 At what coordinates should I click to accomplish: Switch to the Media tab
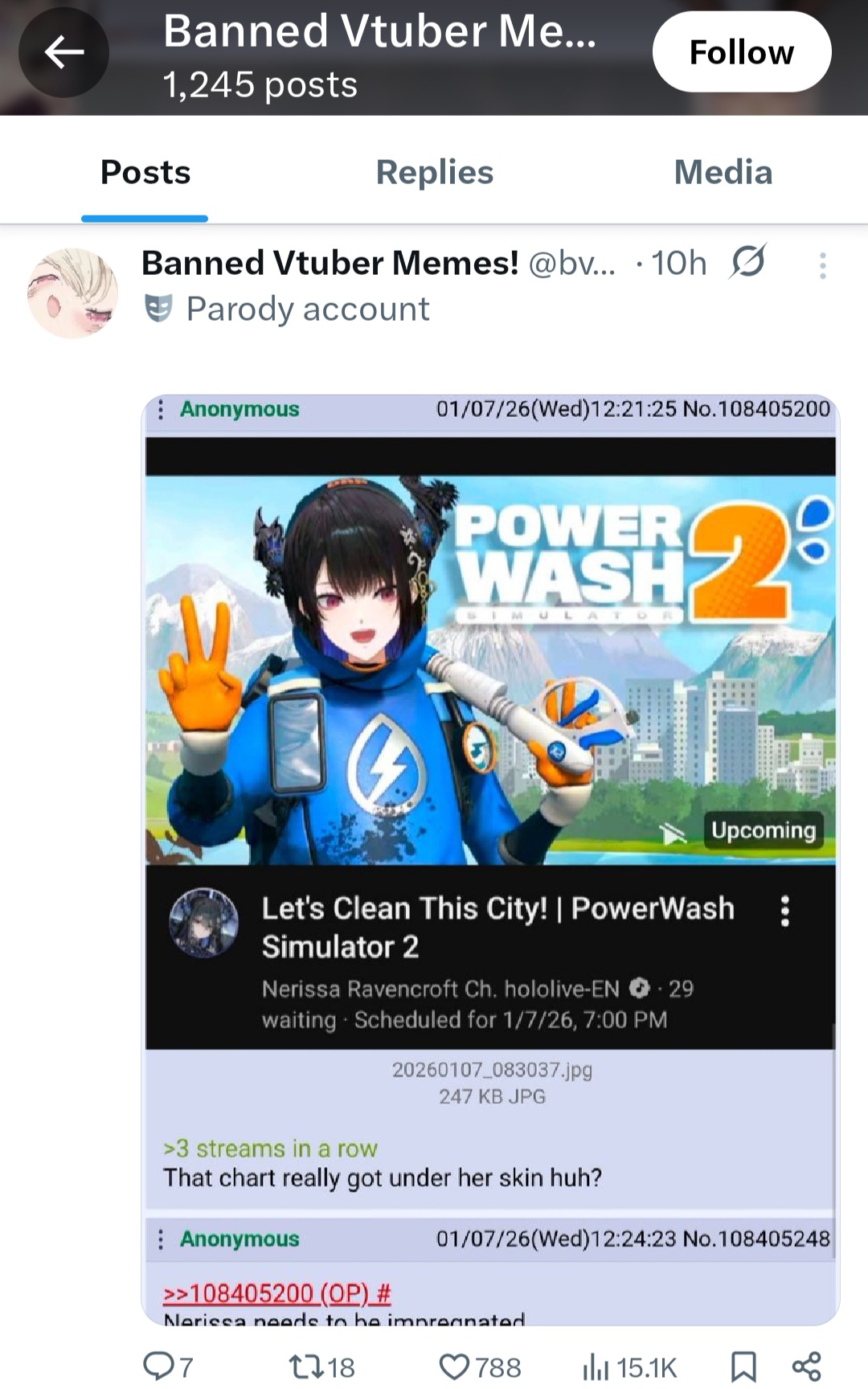tap(723, 172)
